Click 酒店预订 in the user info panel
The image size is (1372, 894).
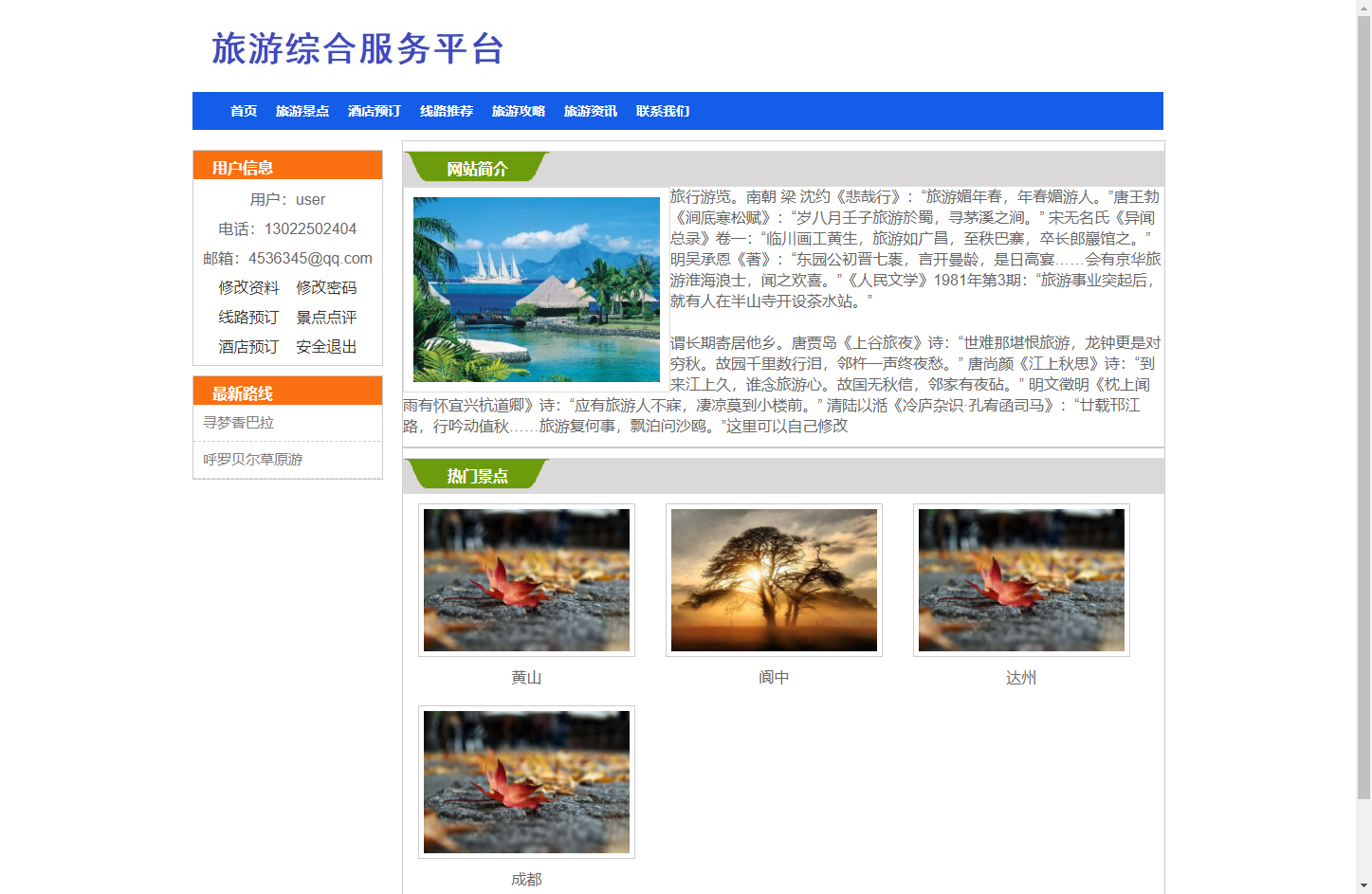(248, 346)
